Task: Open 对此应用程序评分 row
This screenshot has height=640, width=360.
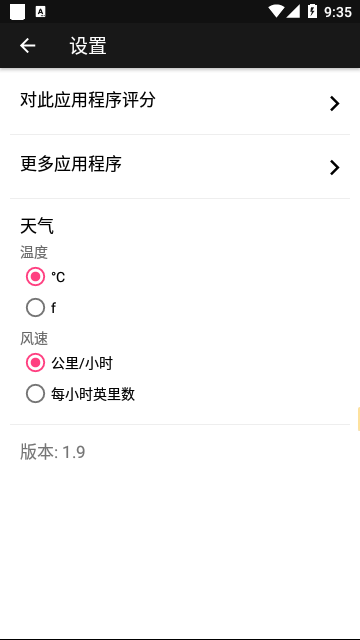Action: (x=180, y=102)
